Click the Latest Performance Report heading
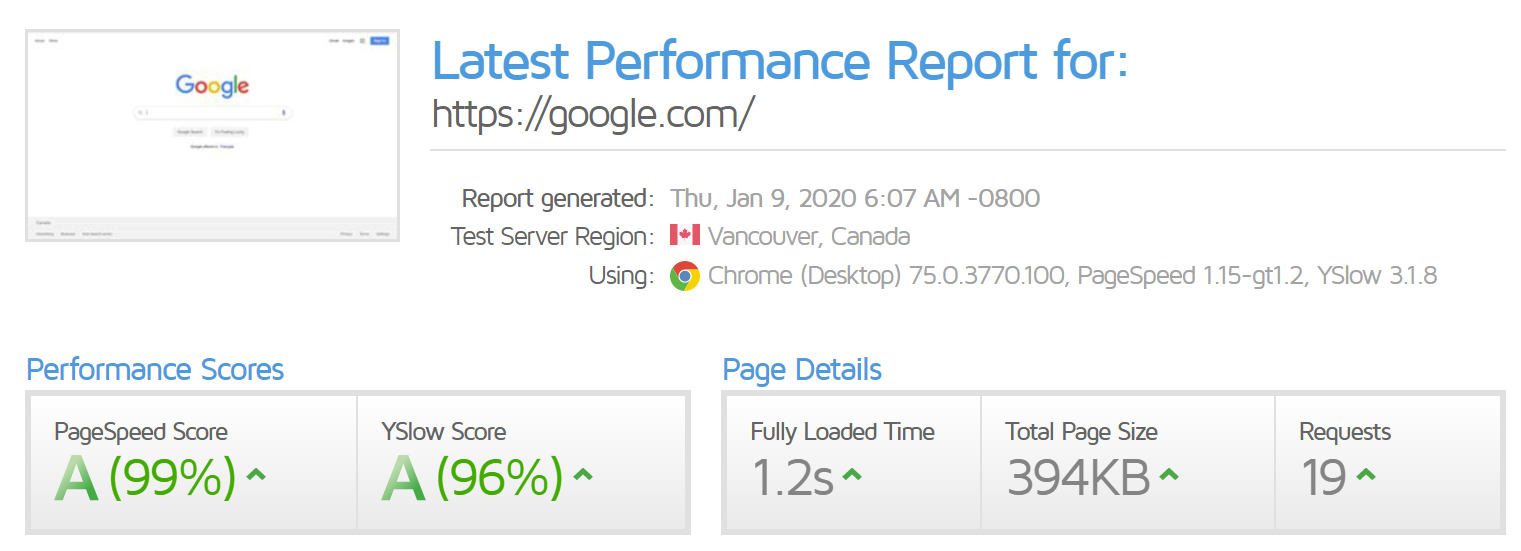1521x551 pixels. [780, 62]
